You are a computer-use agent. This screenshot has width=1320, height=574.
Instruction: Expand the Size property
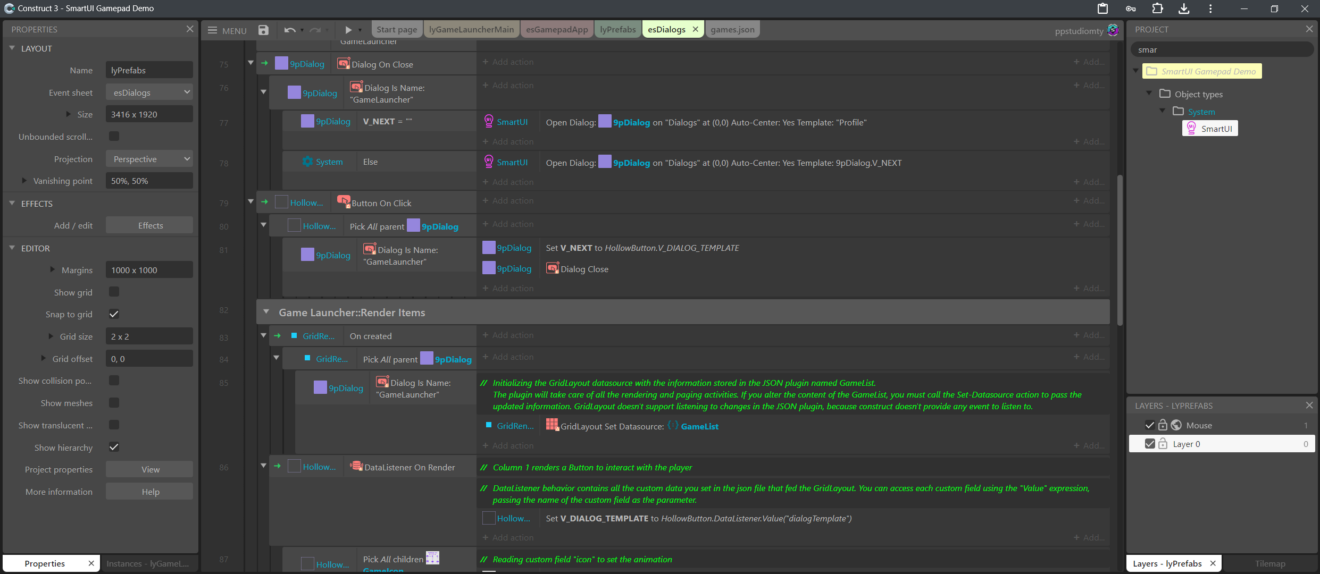(68, 114)
